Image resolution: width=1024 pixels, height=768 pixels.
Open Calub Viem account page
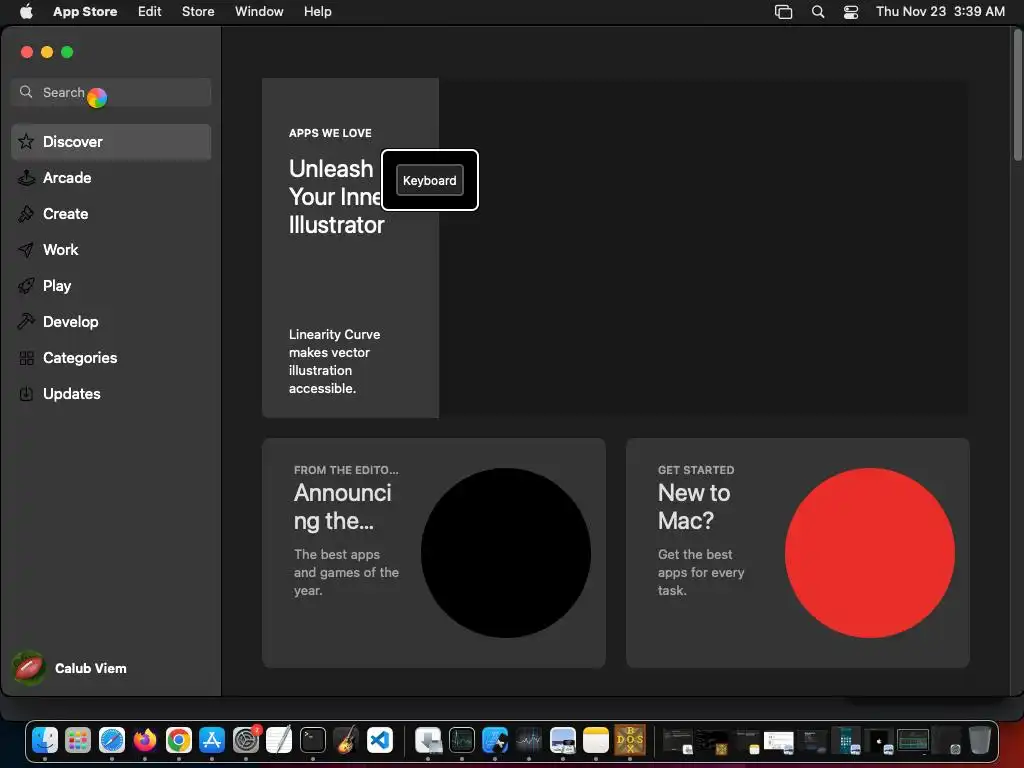pos(70,668)
